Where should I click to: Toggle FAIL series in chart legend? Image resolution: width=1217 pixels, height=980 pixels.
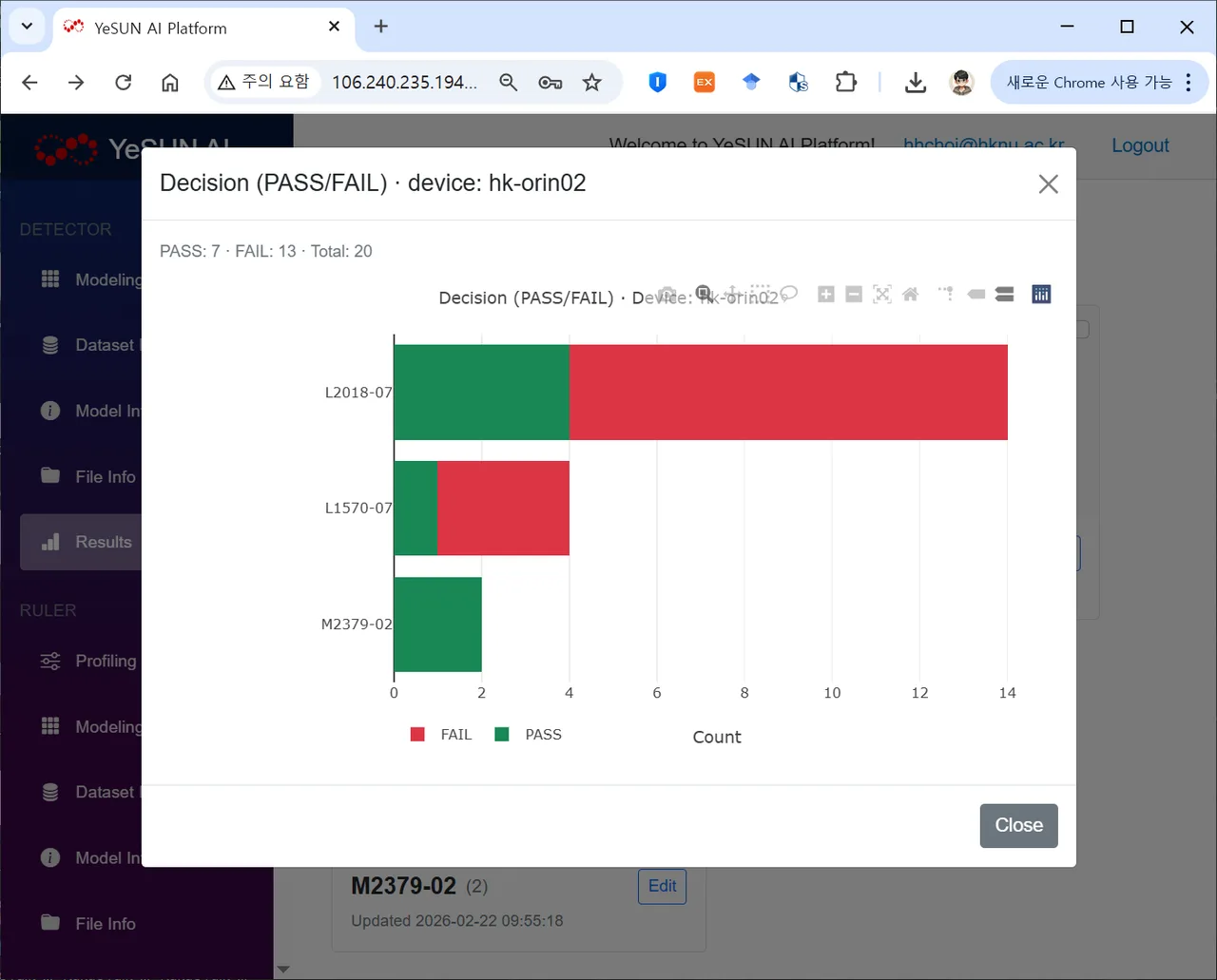pos(441,735)
